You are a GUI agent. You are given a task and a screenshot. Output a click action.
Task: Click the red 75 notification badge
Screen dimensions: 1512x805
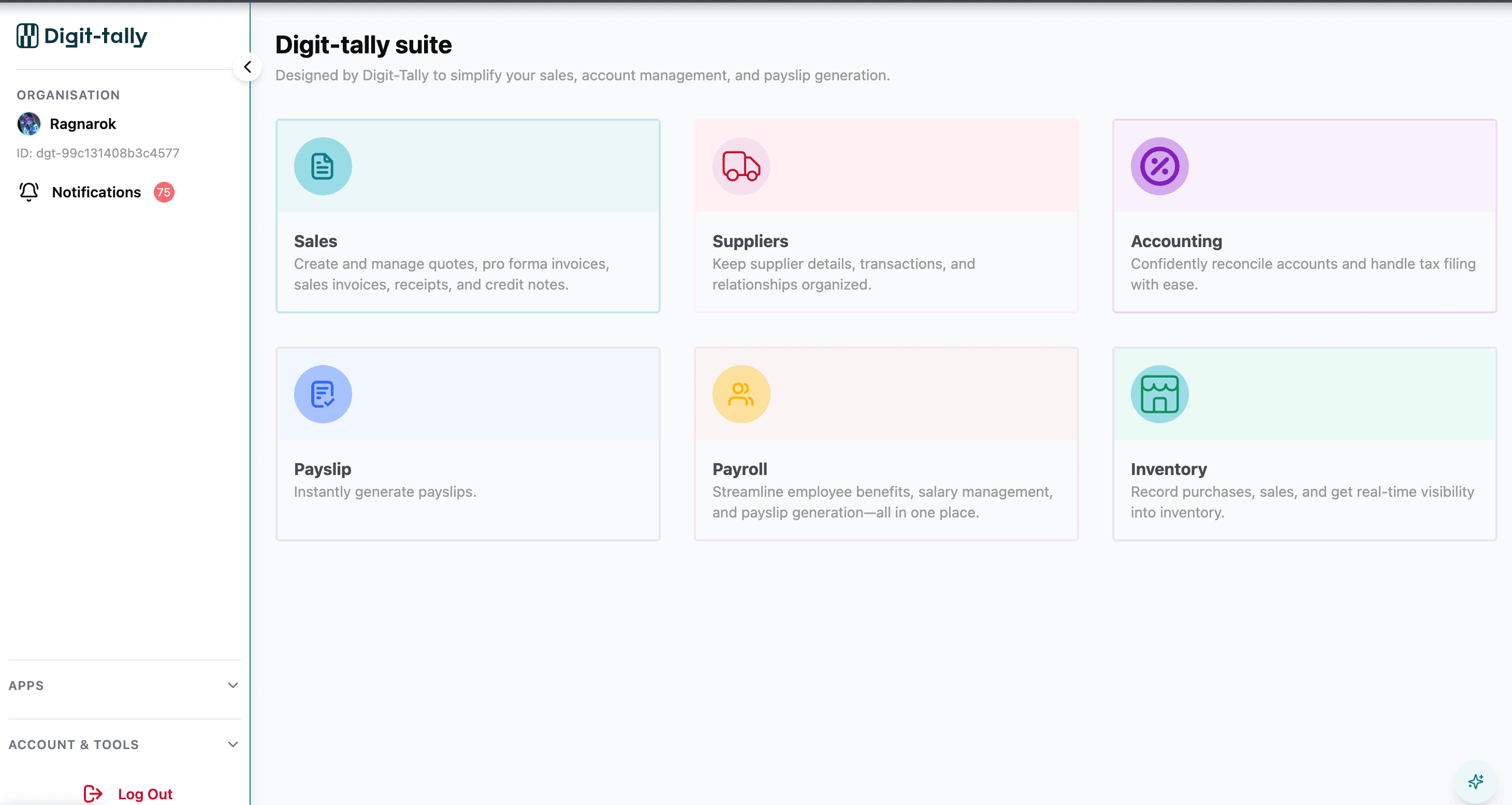164,192
